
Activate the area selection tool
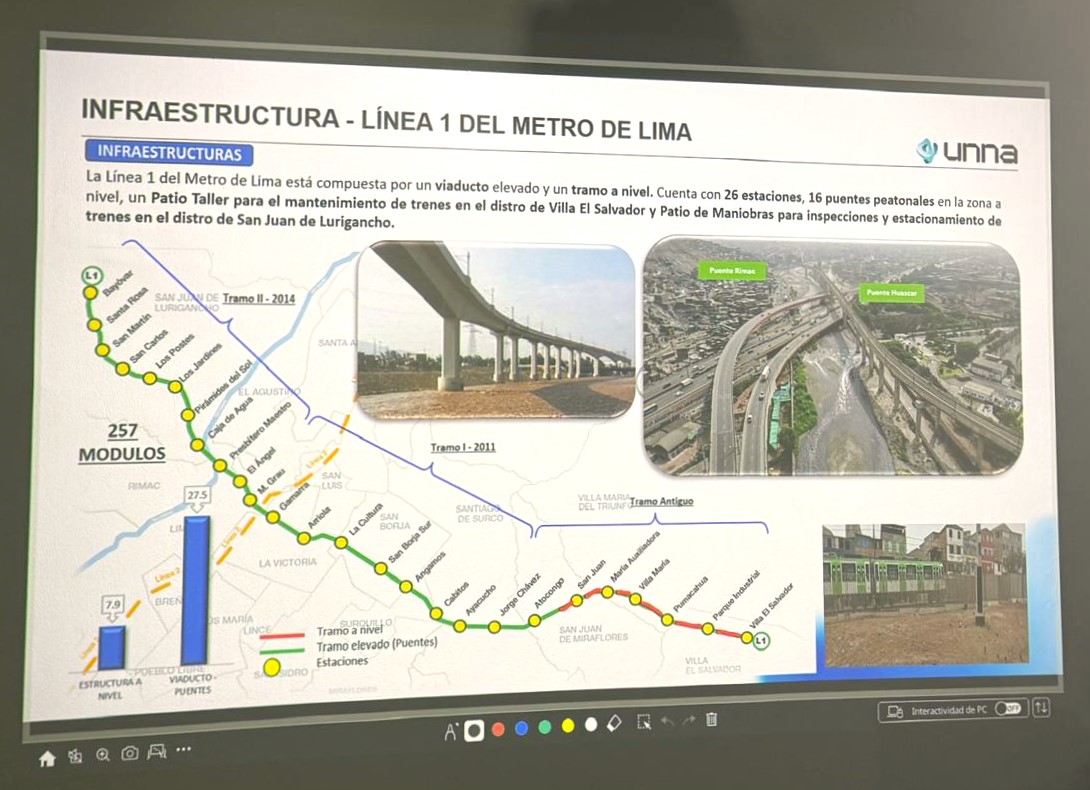pos(643,721)
